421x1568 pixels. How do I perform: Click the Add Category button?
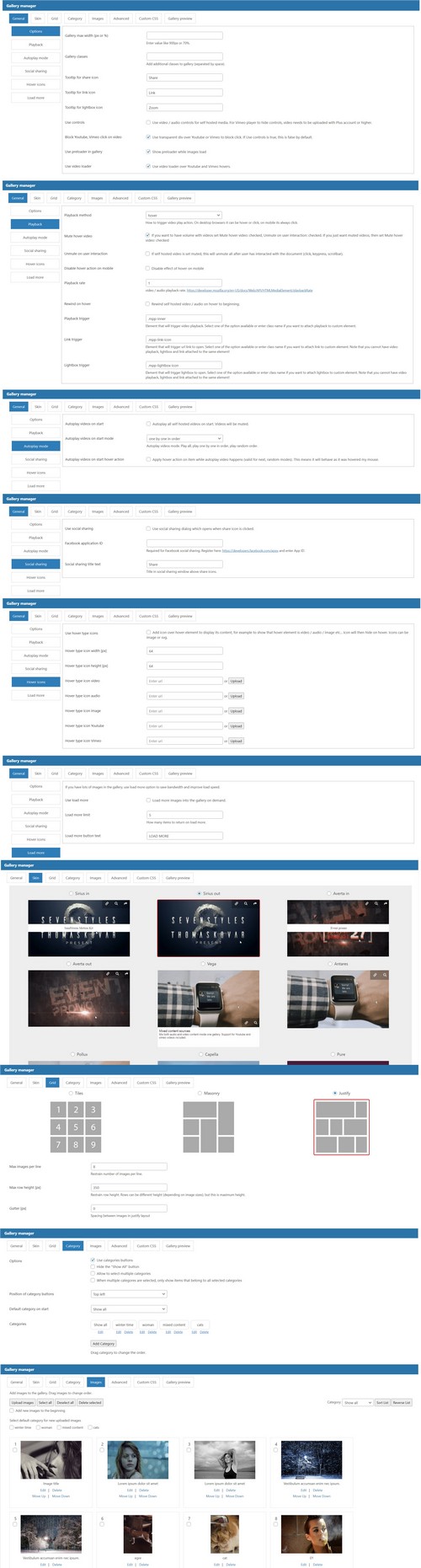click(104, 1344)
